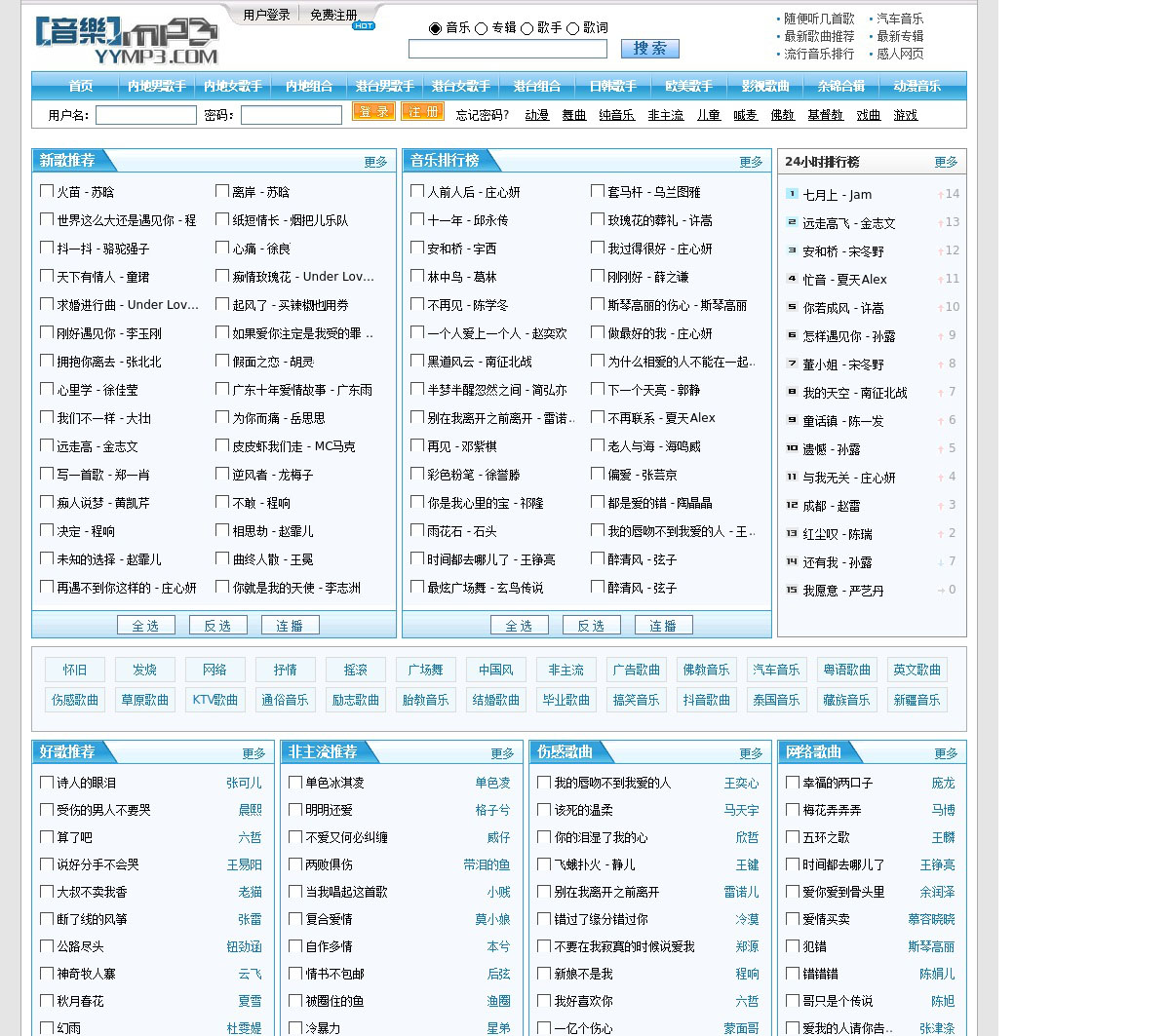Select the 歌词 radio option
The height and width of the screenshot is (1036, 1170).
click(572, 28)
